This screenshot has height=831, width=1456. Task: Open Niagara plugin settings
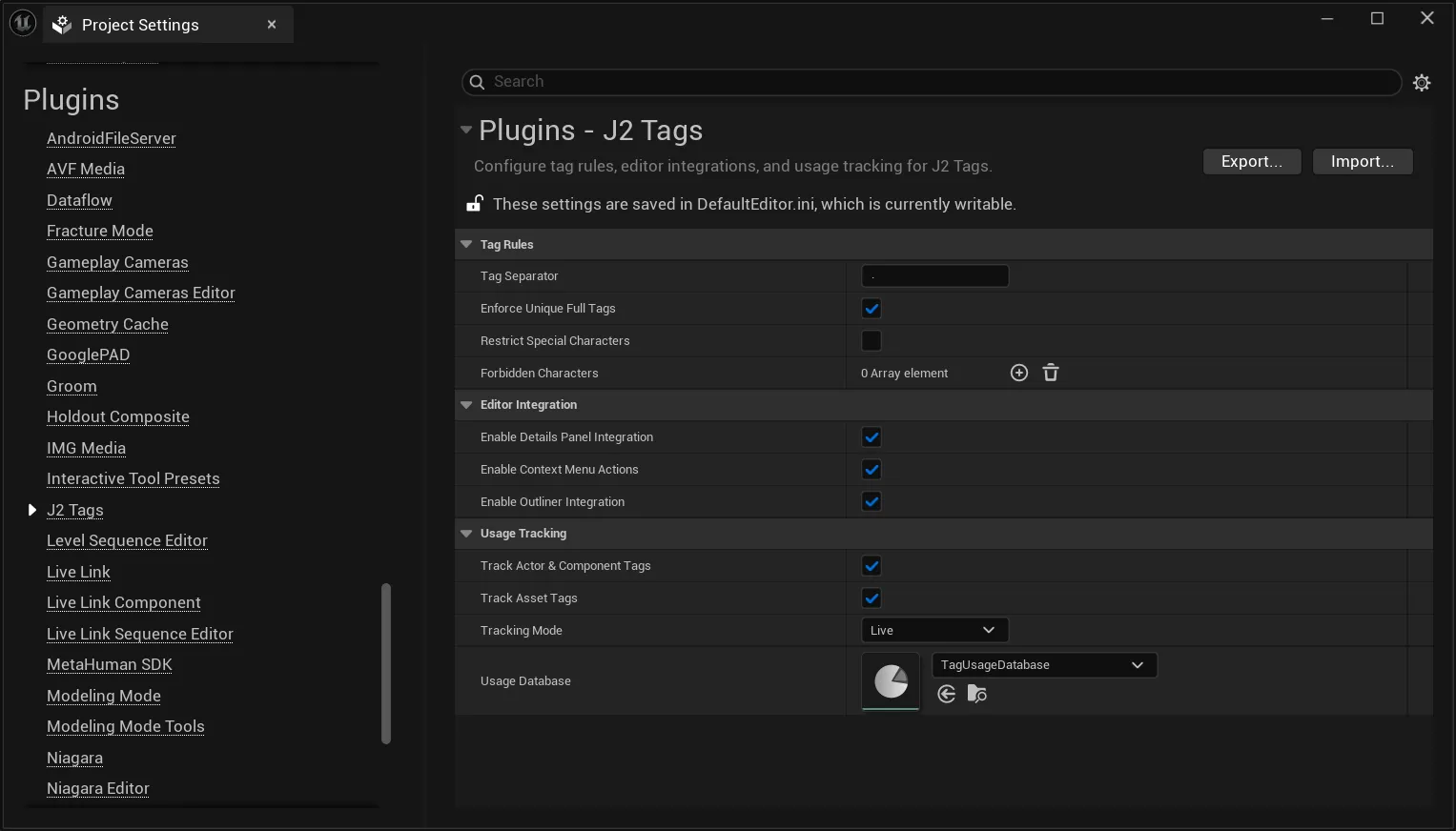click(74, 758)
